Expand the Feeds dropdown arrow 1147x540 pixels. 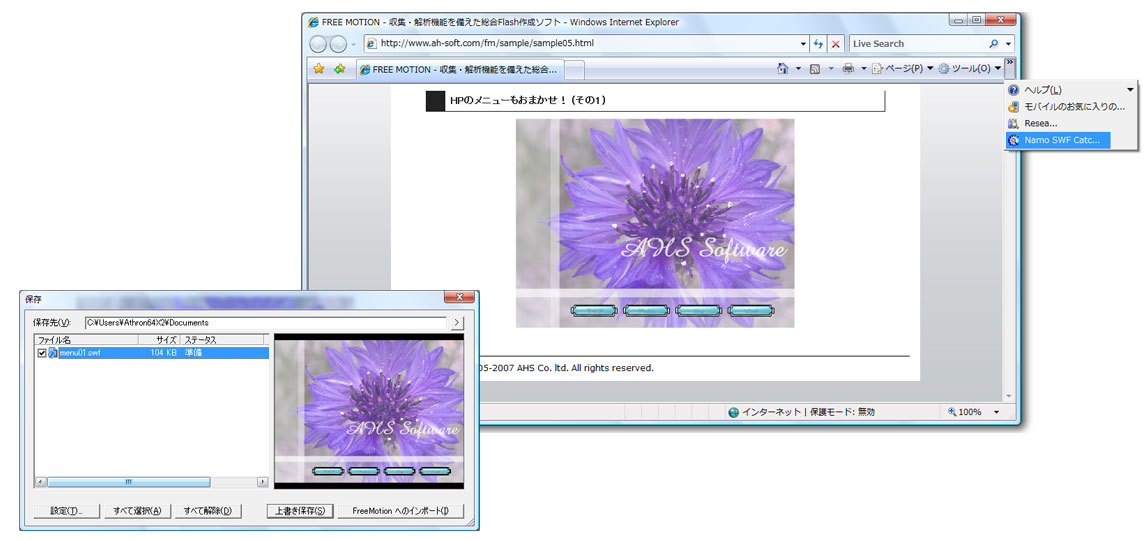pos(830,69)
